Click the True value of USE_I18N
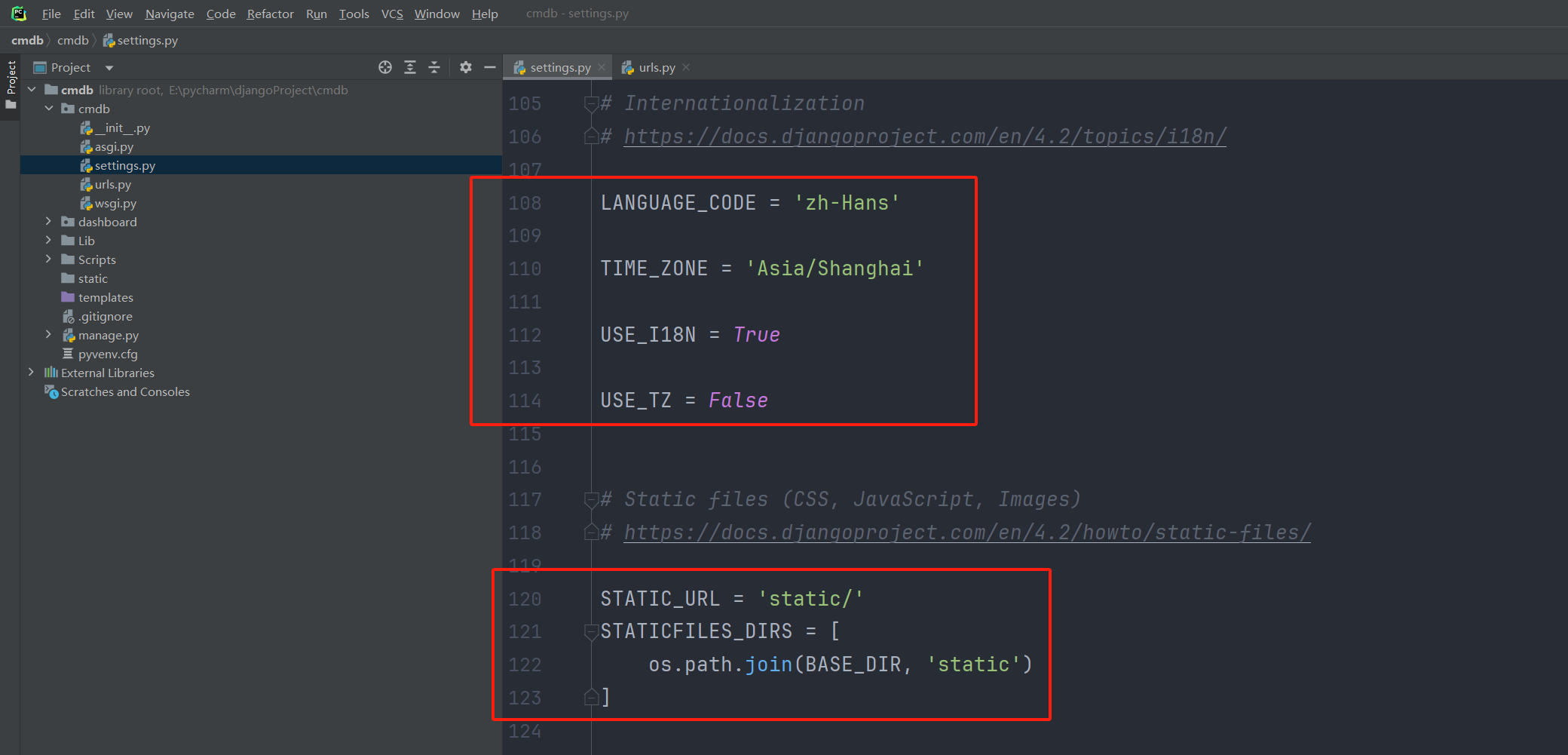The width and height of the screenshot is (1568, 755). coord(757,335)
